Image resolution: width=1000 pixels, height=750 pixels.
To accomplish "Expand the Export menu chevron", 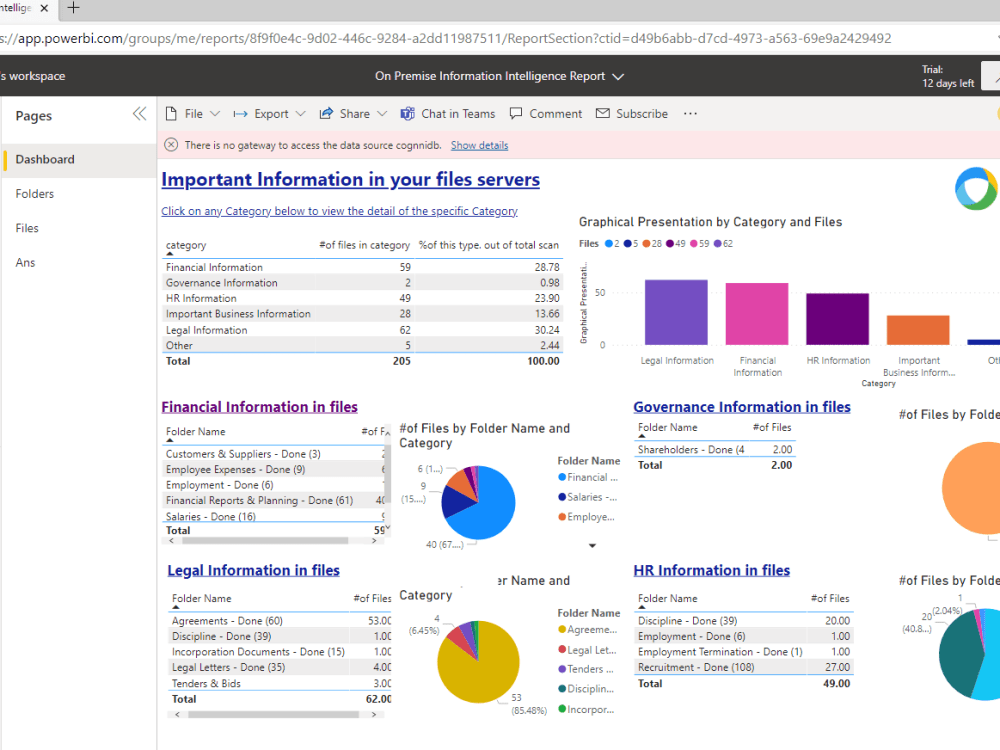I will tap(300, 114).
